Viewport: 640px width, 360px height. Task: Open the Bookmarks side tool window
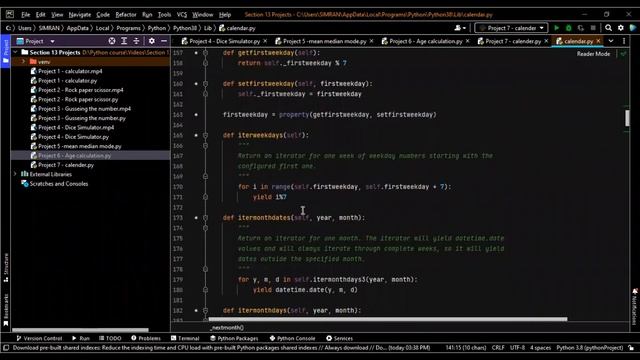6,310
